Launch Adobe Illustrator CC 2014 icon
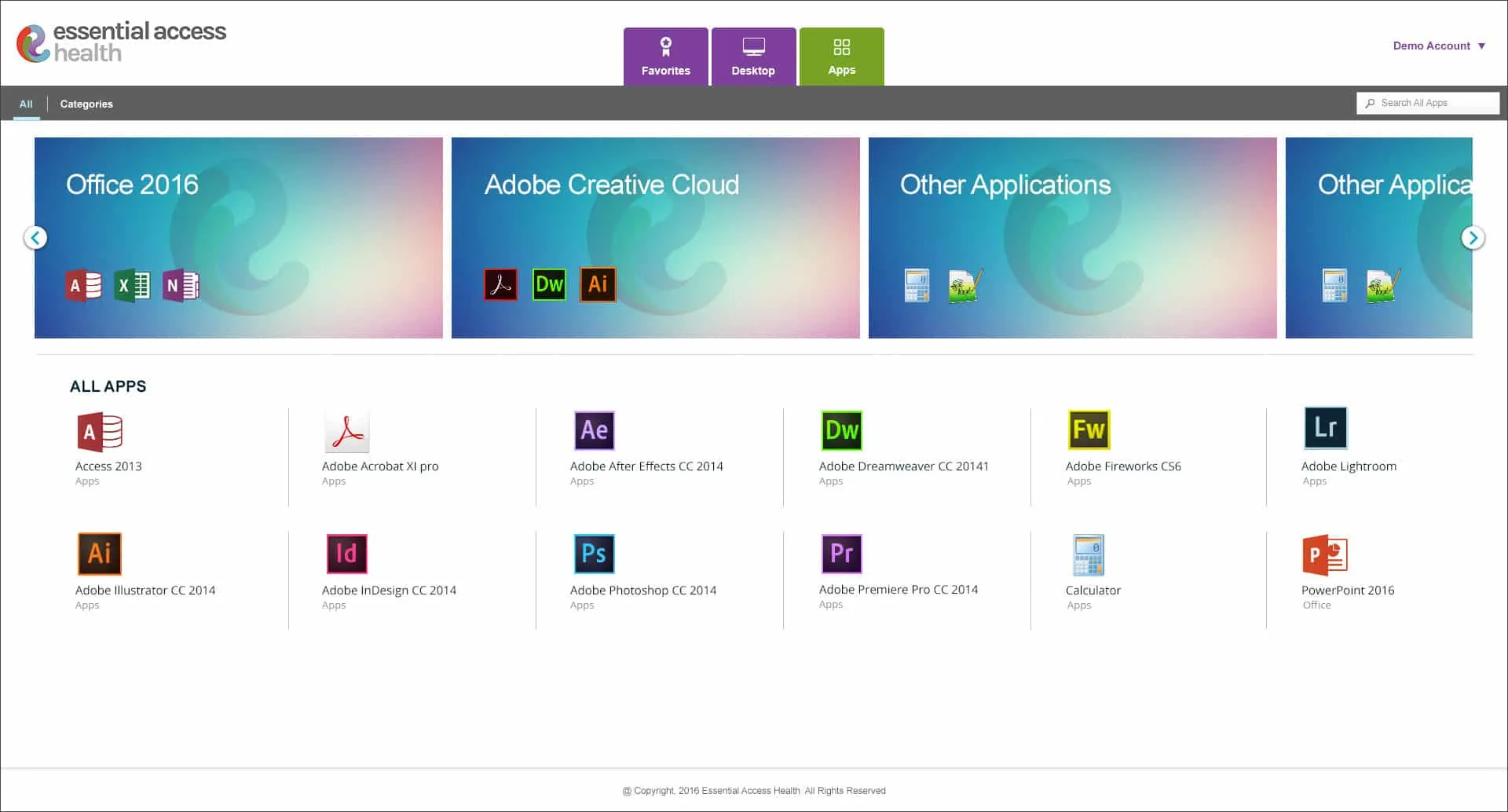 [100, 554]
